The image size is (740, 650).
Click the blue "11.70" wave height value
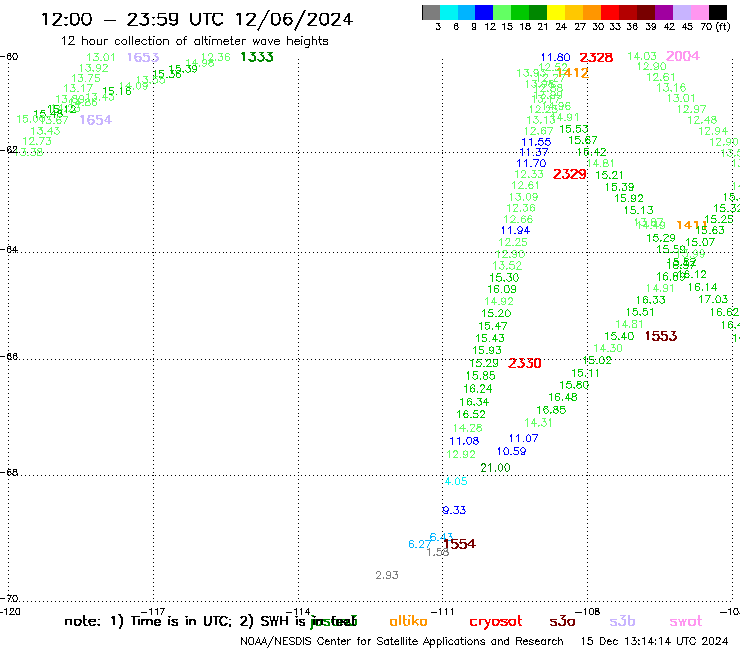pyautogui.click(x=531, y=164)
